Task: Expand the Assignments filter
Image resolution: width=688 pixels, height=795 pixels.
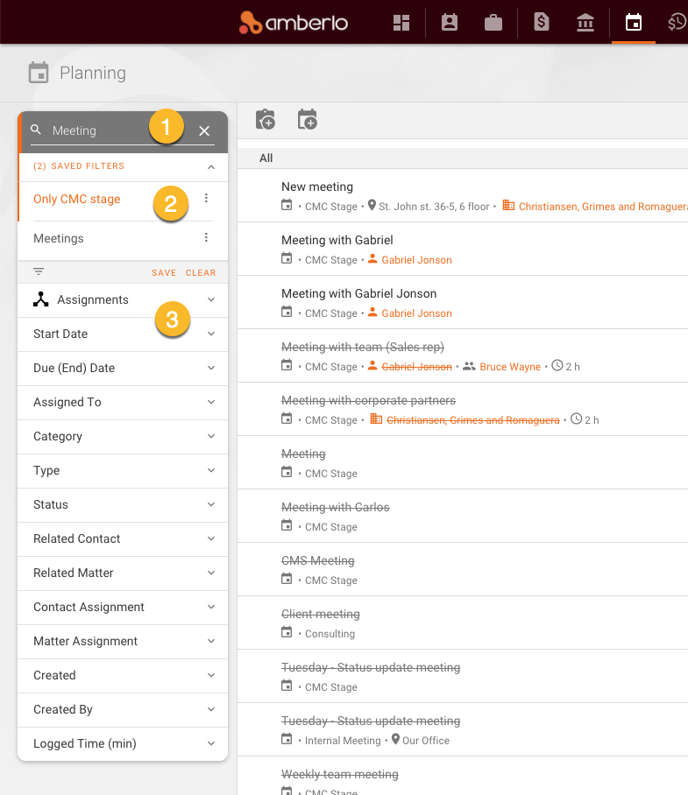Action: [x=211, y=300]
